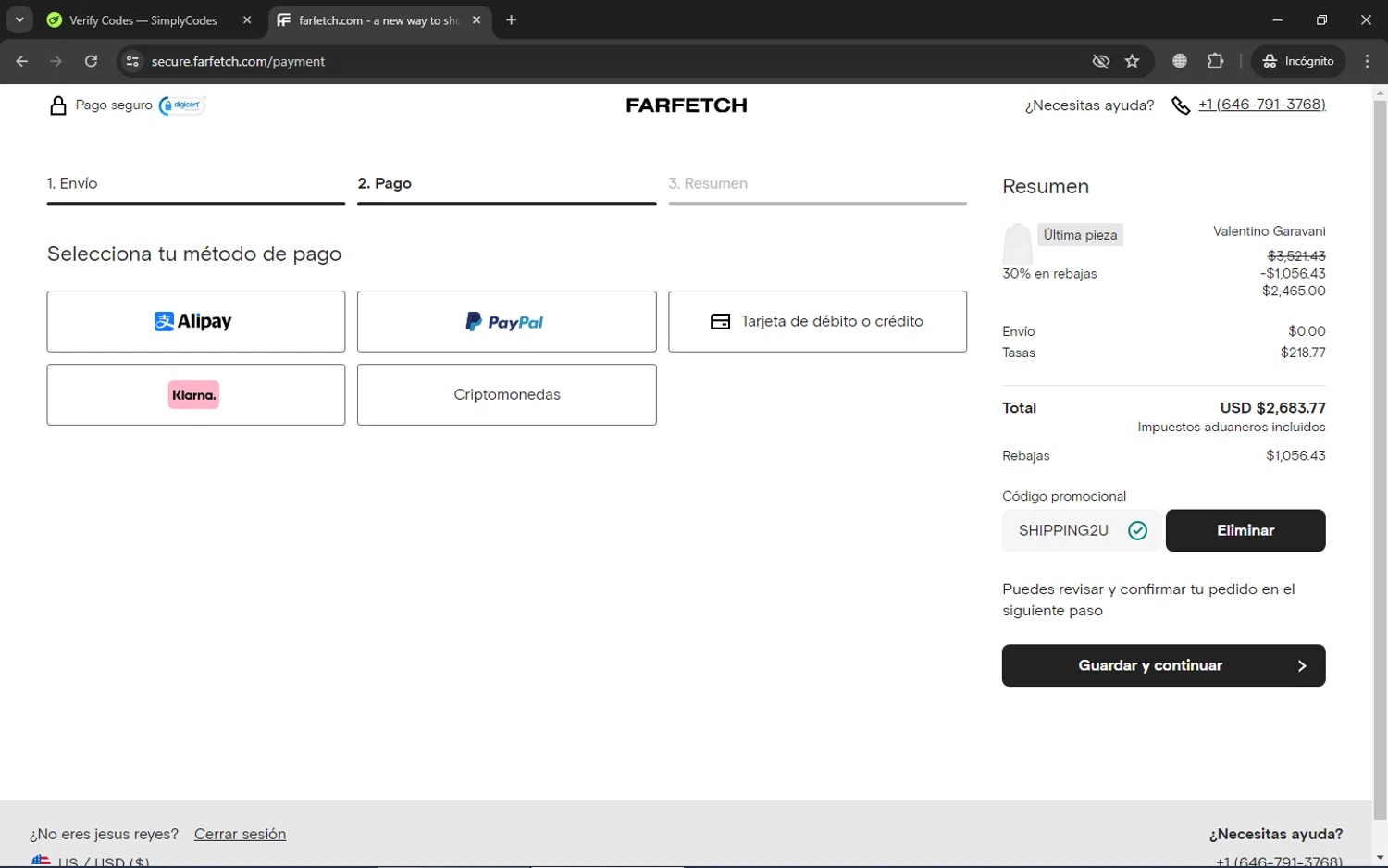1388x868 pixels.
Task: Select Tarjeta de débito o crédito
Action: [x=818, y=321]
